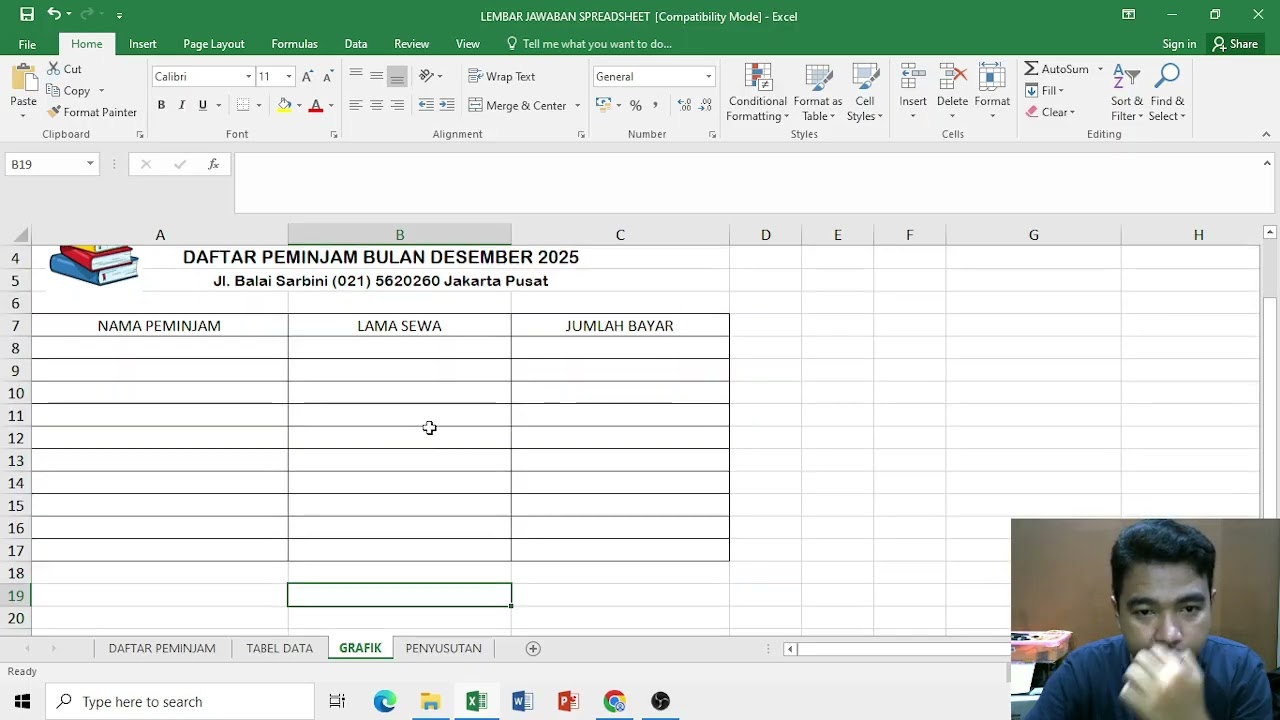
Task: Add a new sheet with plus button
Action: pyautogui.click(x=533, y=648)
